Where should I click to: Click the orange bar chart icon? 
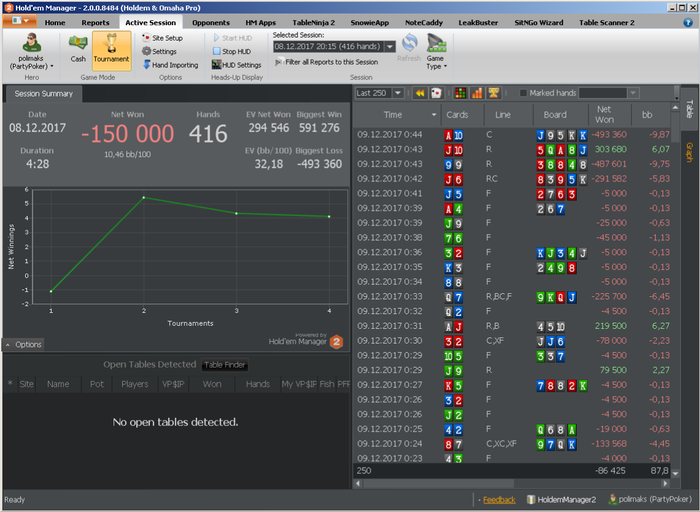coord(477,93)
